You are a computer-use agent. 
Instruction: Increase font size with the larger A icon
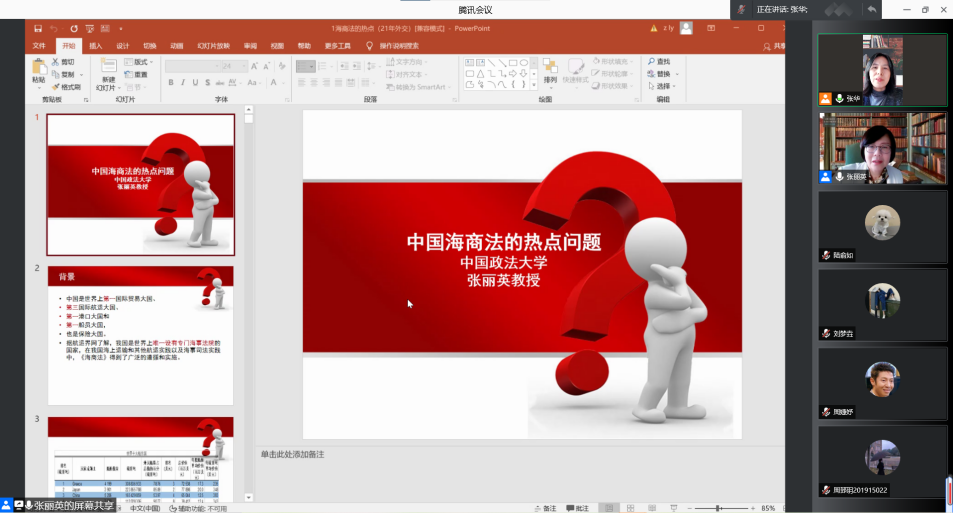click(255, 66)
